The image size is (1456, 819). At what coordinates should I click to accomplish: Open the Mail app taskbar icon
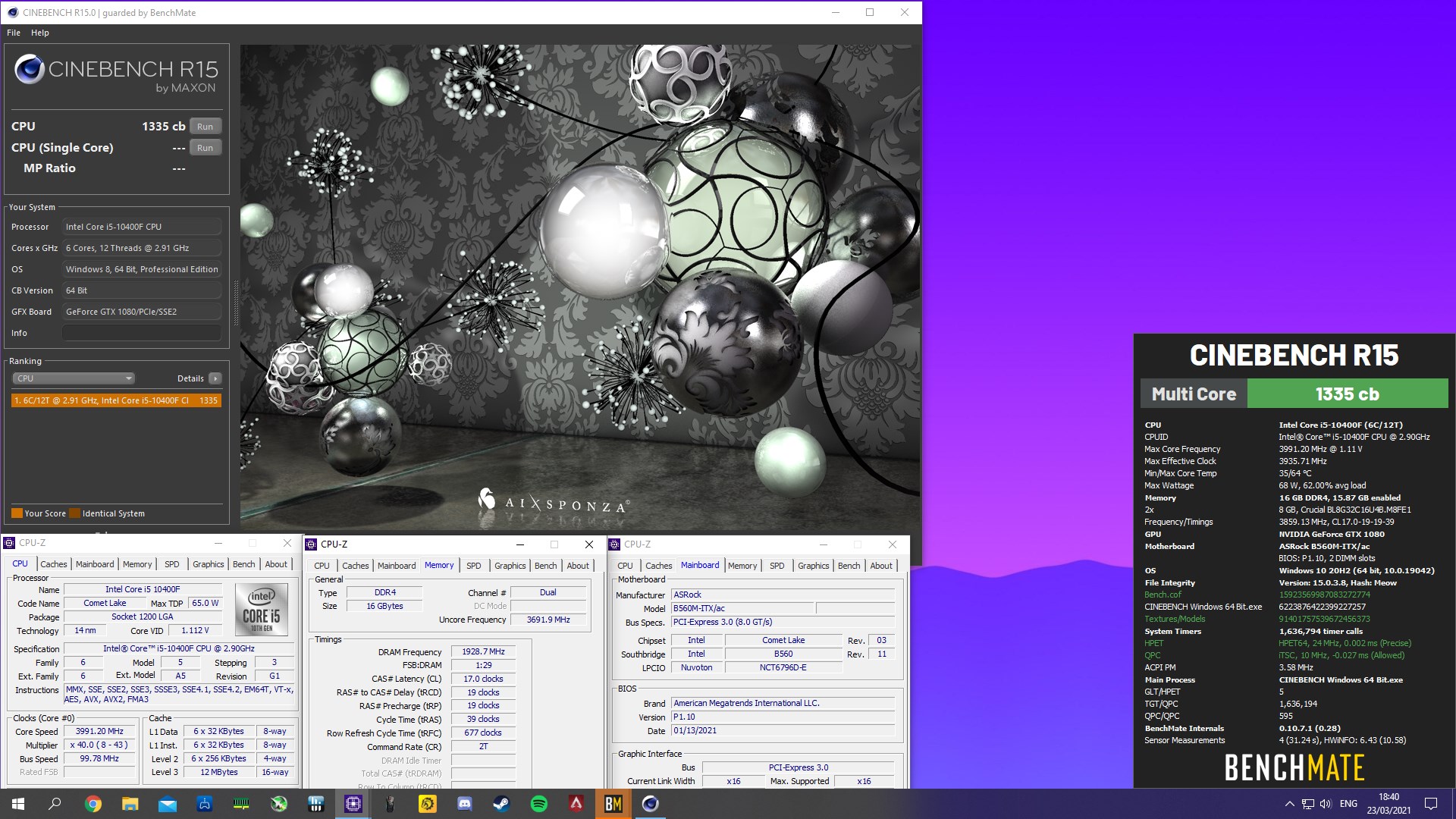pos(167,804)
